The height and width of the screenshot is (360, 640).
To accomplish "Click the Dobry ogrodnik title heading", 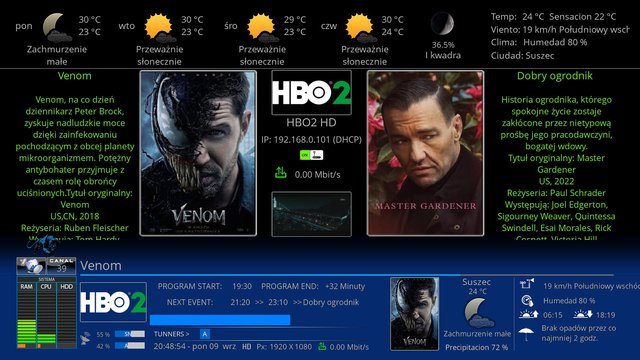I will 555,76.
